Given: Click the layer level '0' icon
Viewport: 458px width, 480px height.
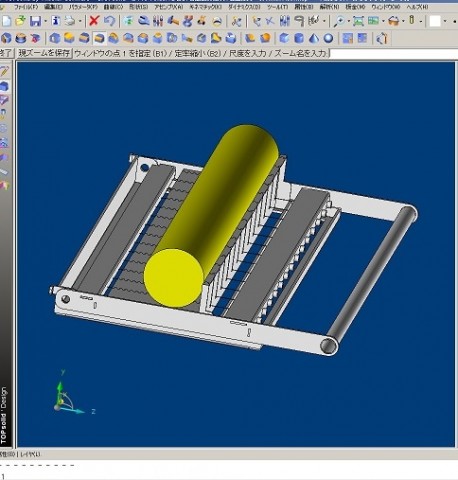Looking at the screenshot, I should click(412, 21).
